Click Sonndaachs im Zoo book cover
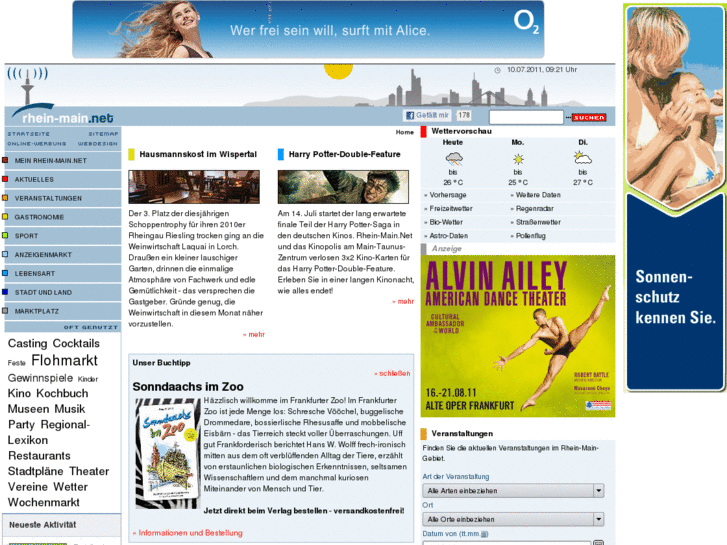The image size is (727, 545). pyautogui.click(x=167, y=453)
